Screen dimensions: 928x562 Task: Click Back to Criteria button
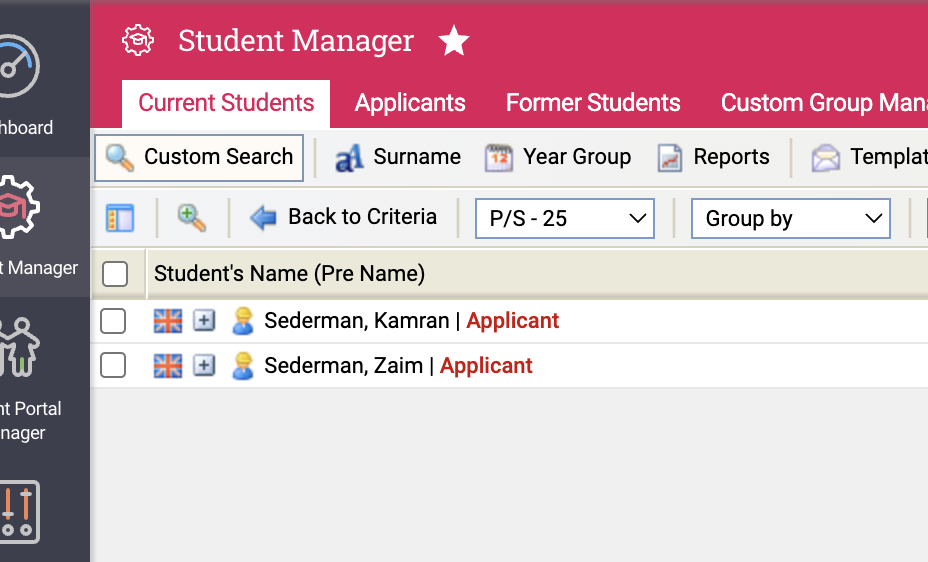[x=344, y=217]
